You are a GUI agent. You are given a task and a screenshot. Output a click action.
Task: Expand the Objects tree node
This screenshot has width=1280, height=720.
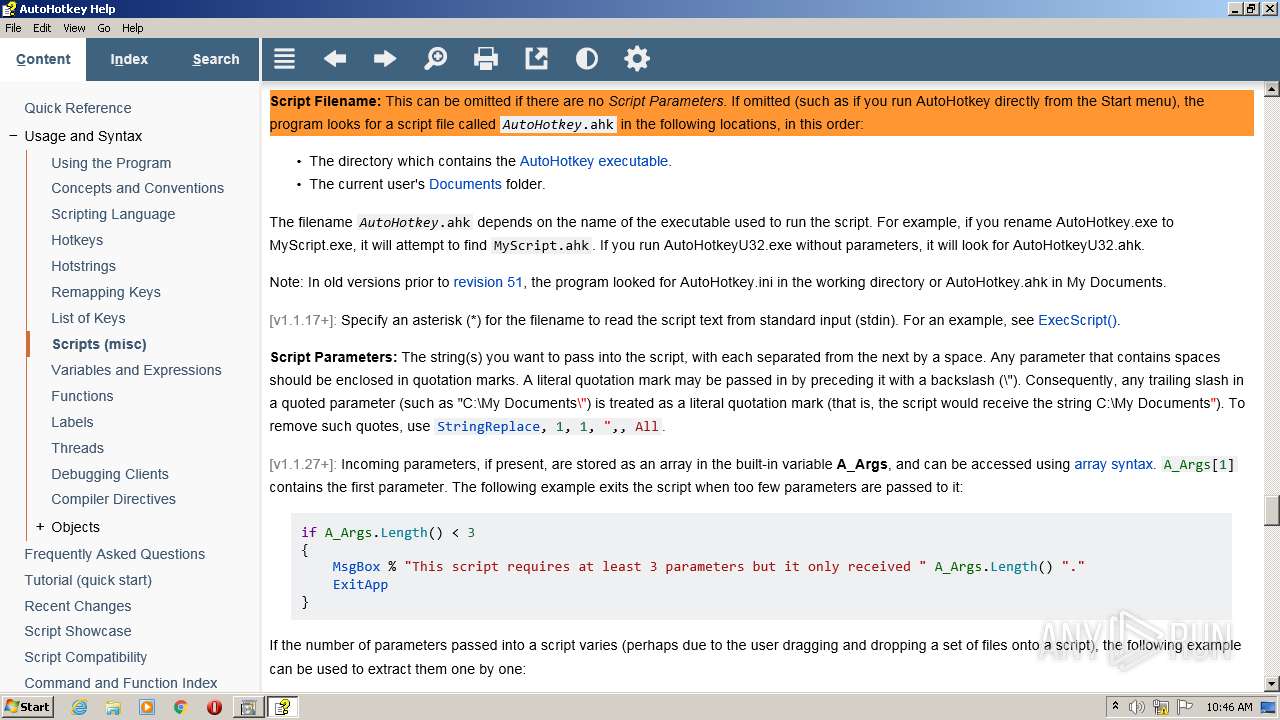40,527
